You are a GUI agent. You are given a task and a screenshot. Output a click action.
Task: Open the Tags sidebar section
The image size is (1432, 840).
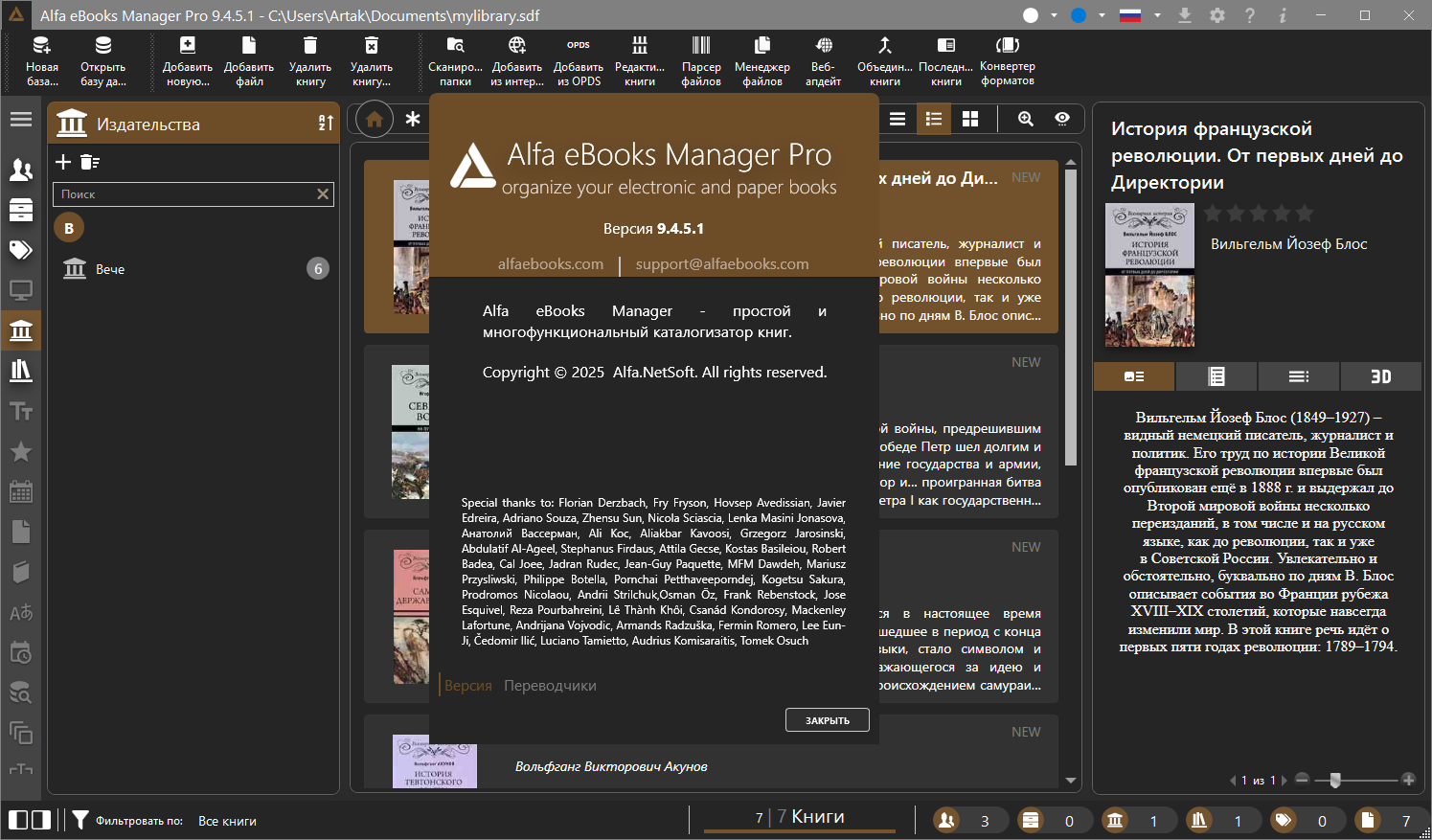[21, 251]
